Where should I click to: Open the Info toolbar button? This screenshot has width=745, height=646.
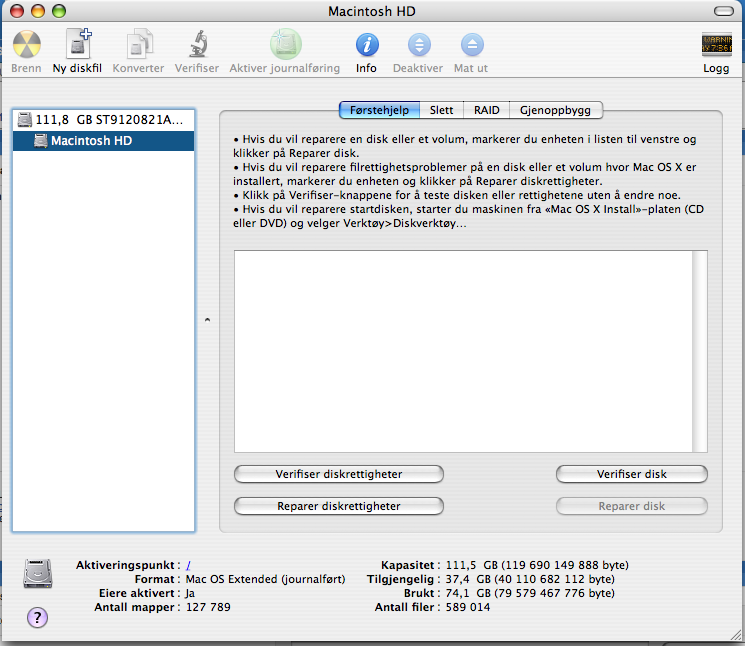(367, 46)
